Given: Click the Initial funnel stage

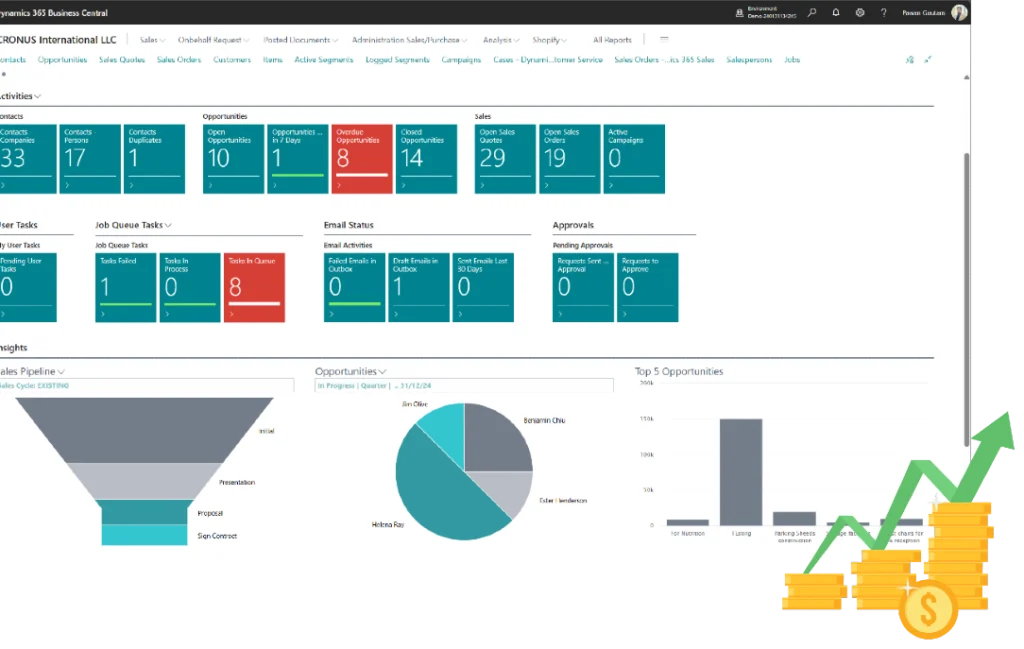Looking at the screenshot, I should (x=144, y=430).
